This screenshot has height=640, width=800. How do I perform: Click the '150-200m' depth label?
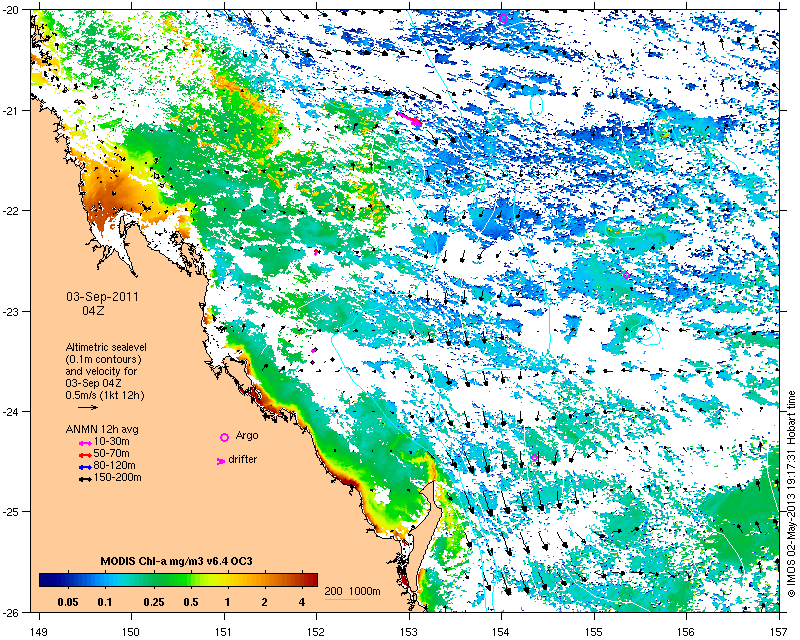[117, 478]
